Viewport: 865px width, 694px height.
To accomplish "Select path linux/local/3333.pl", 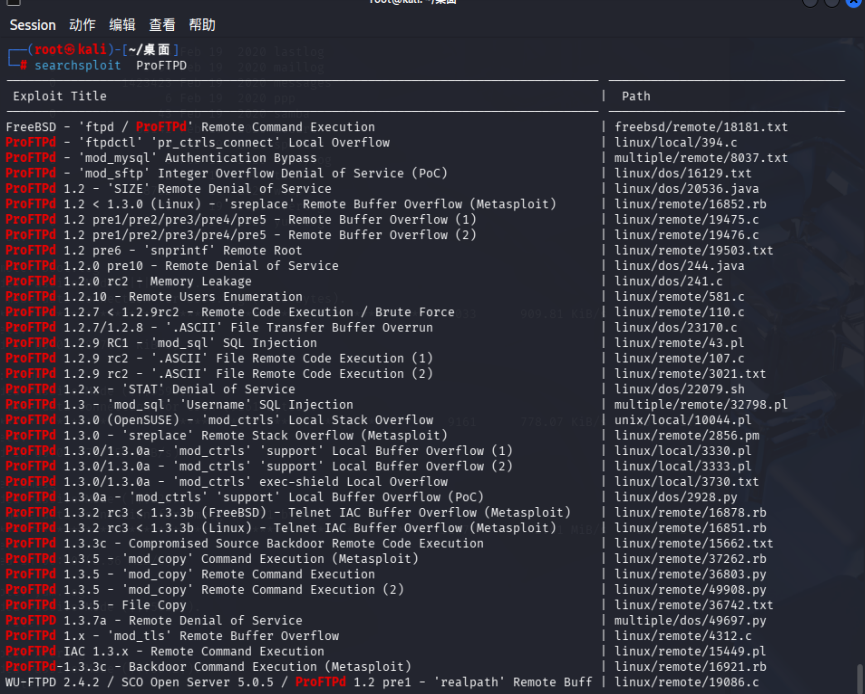I will 683,466.
